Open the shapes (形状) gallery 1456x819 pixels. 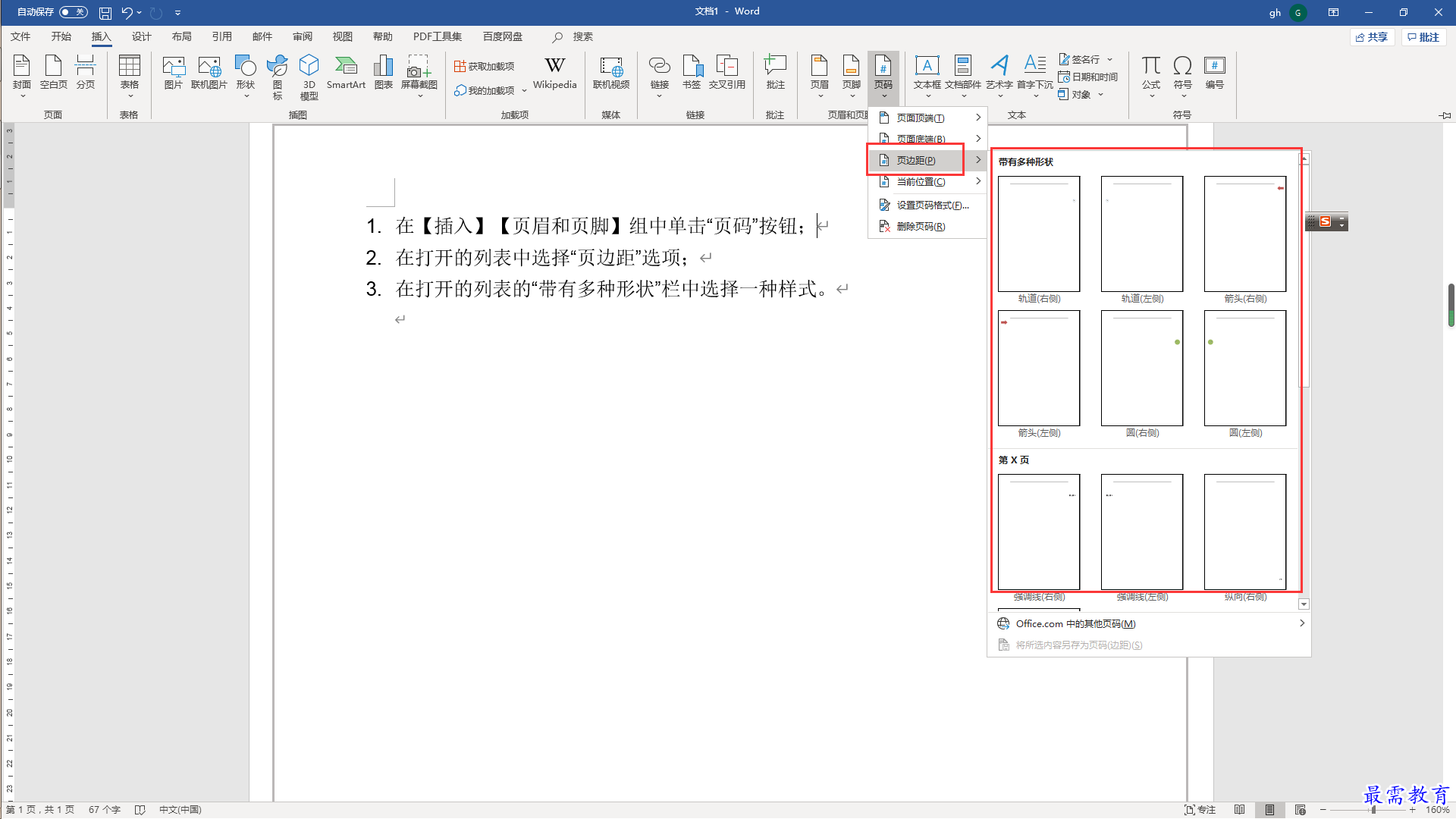245,76
